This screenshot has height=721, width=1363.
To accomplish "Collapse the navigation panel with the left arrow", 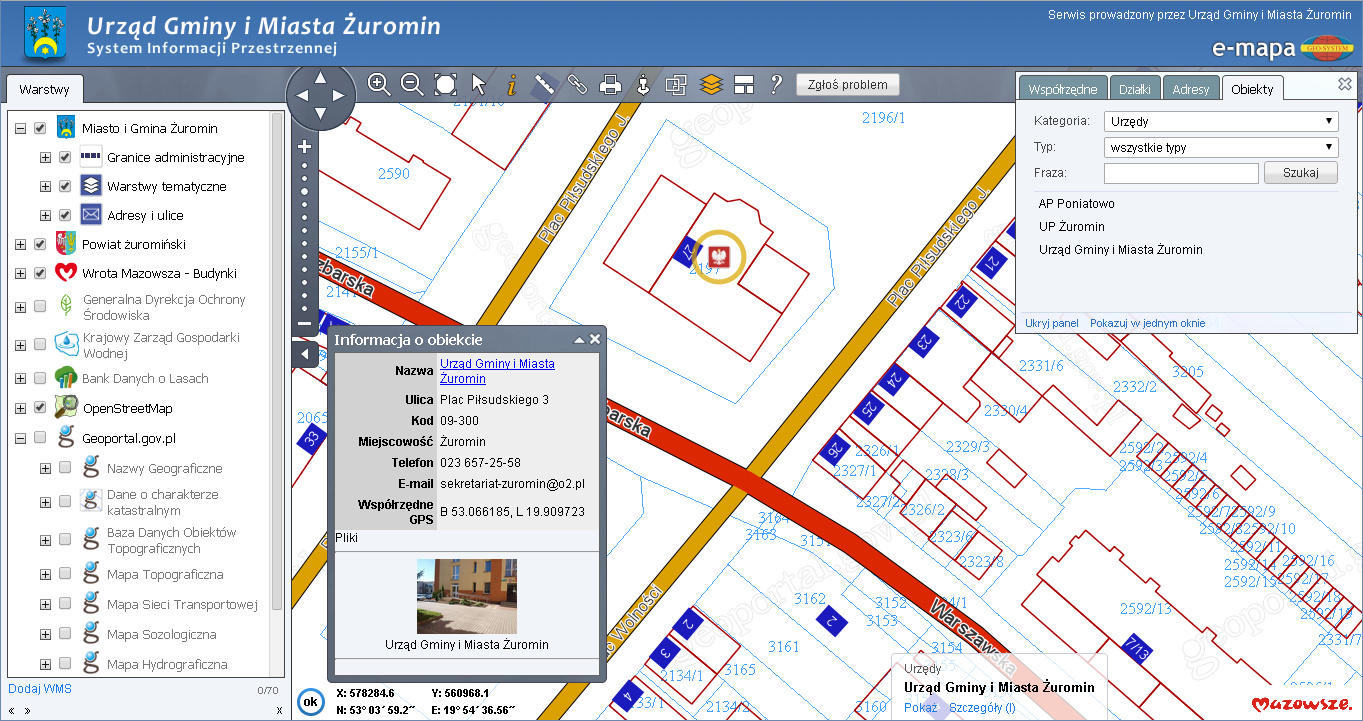I will (305, 354).
